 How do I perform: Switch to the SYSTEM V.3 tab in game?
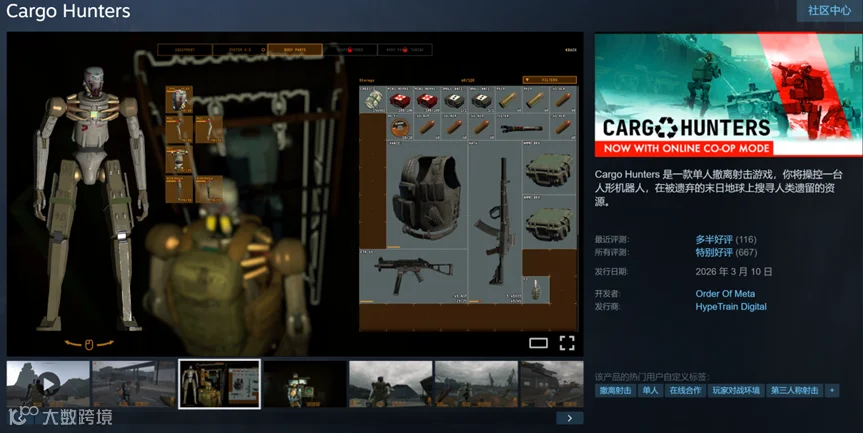(x=240, y=50)
